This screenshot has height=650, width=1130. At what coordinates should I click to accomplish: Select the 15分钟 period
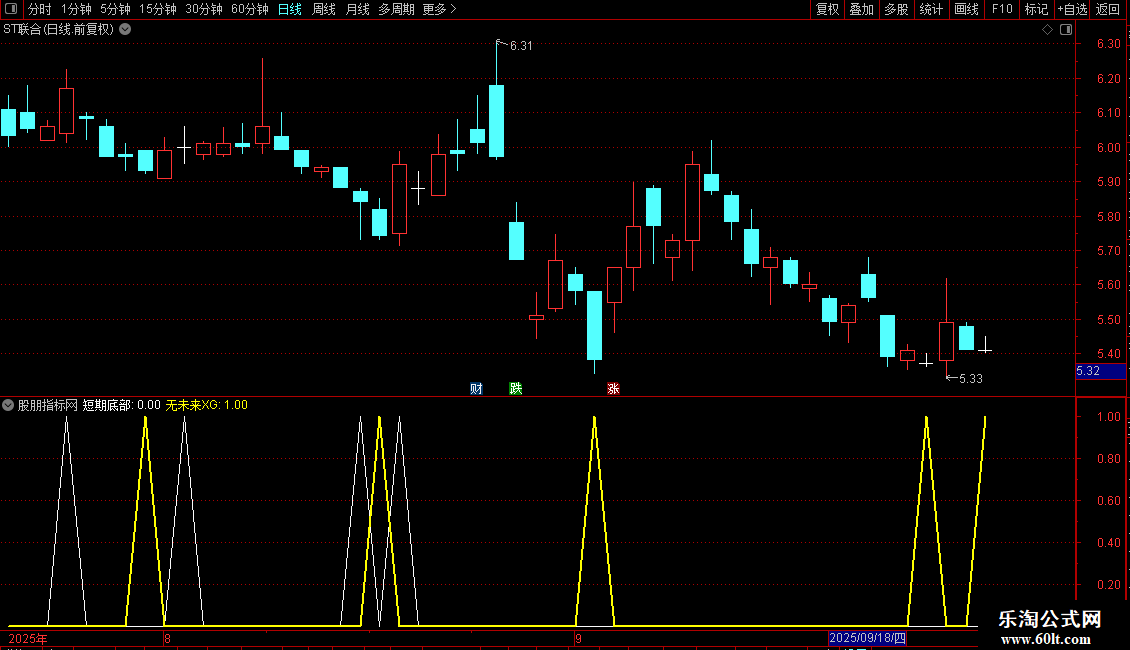[x=157, y=9]
